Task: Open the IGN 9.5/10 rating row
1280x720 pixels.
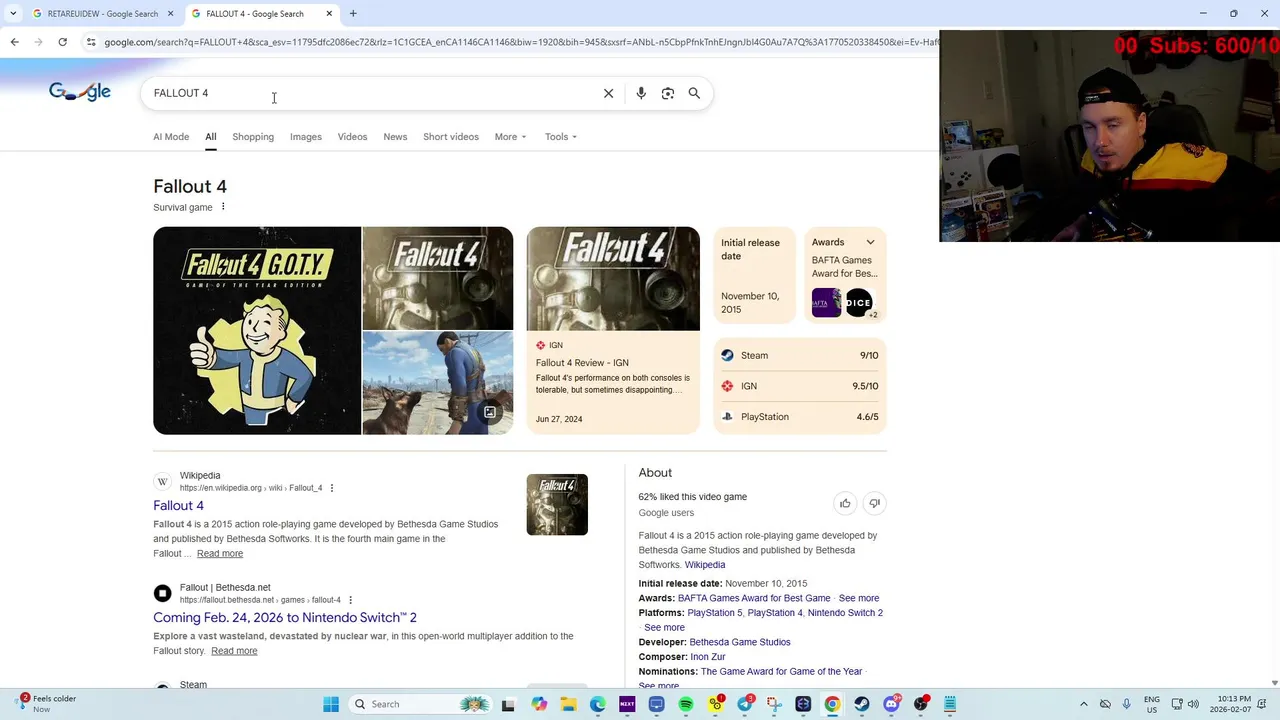Action: pyautogui.click(x=800, y=386)
